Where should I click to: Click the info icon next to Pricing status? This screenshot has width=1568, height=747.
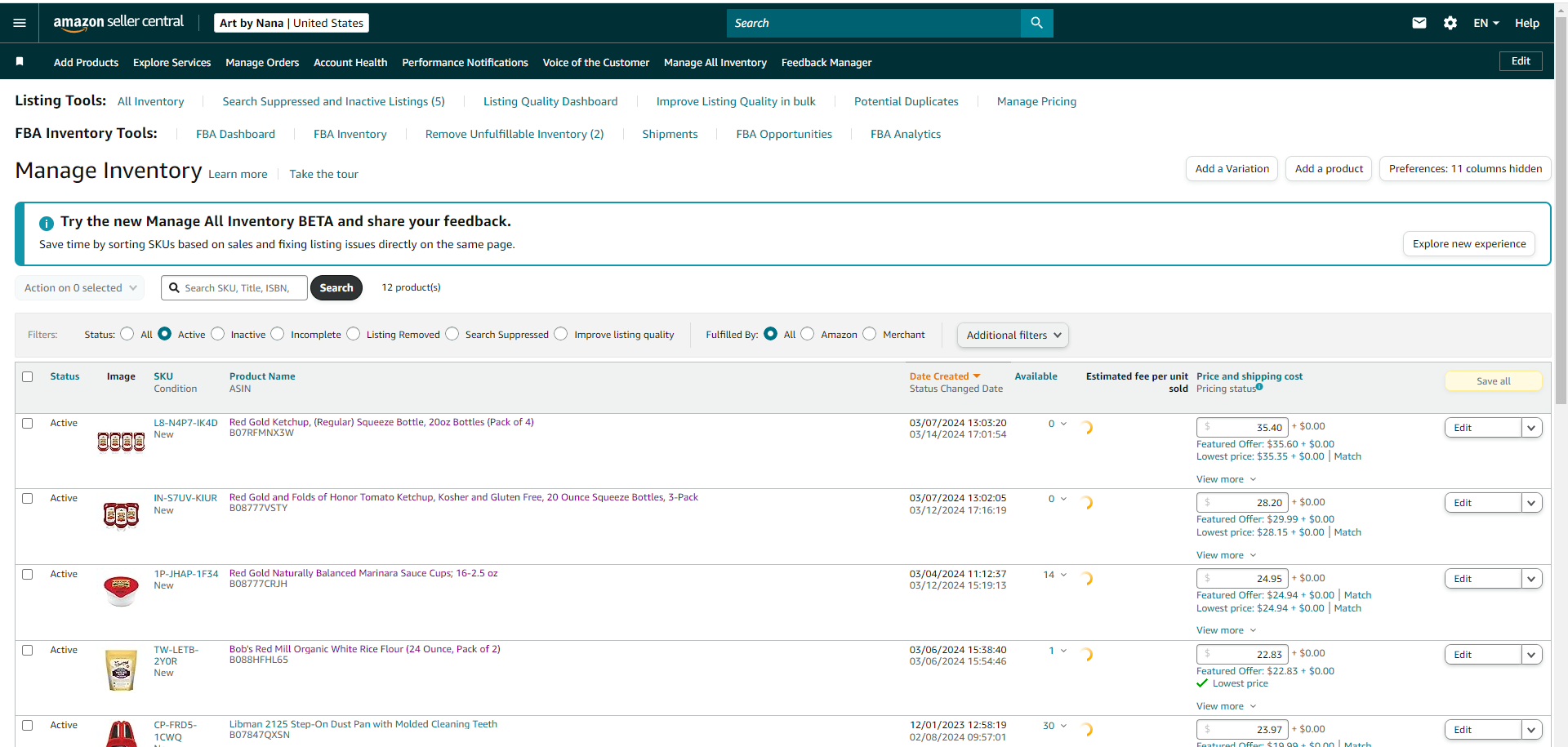[1259, 387]
